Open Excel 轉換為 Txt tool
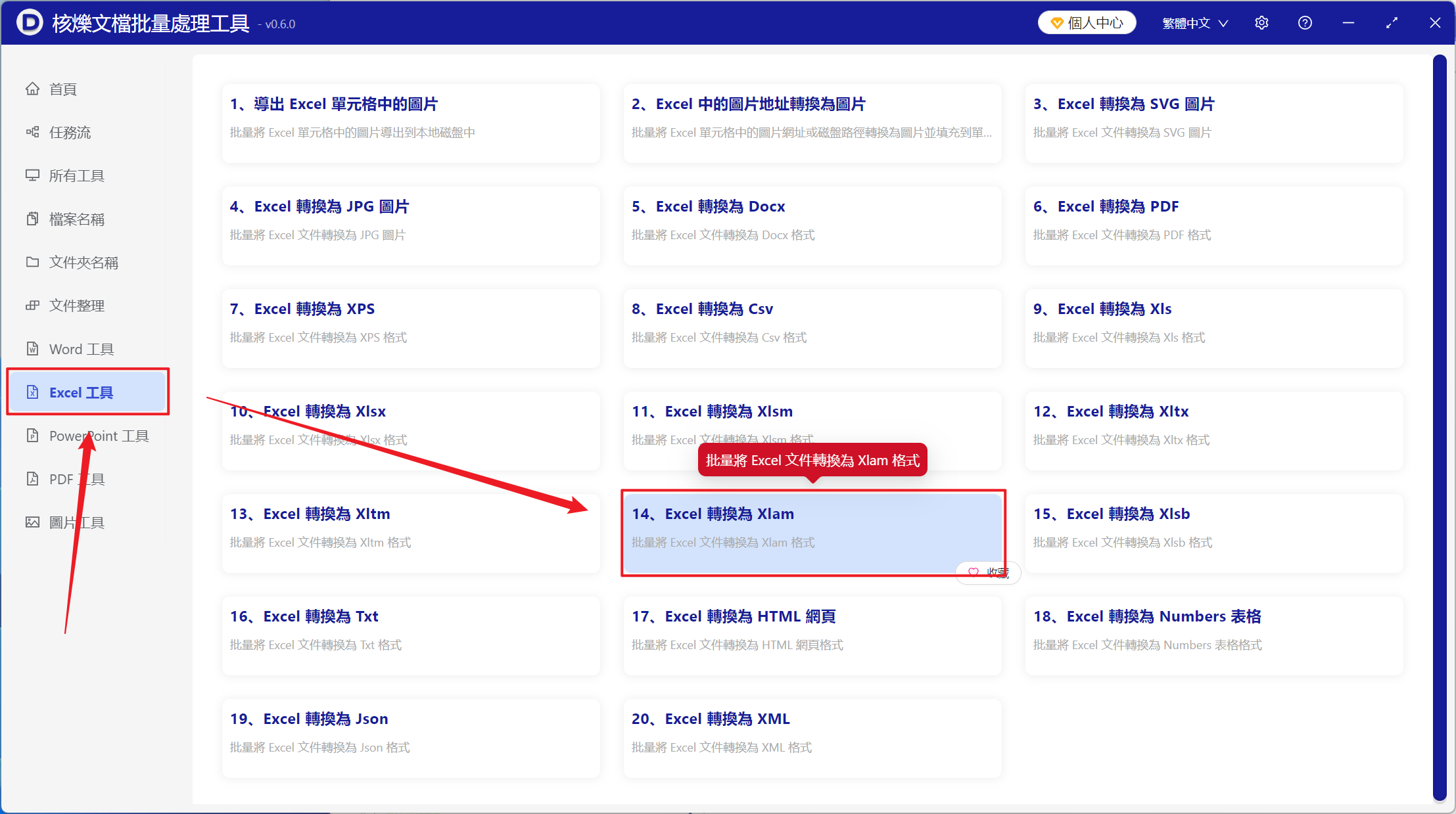 tap(411, 635)
